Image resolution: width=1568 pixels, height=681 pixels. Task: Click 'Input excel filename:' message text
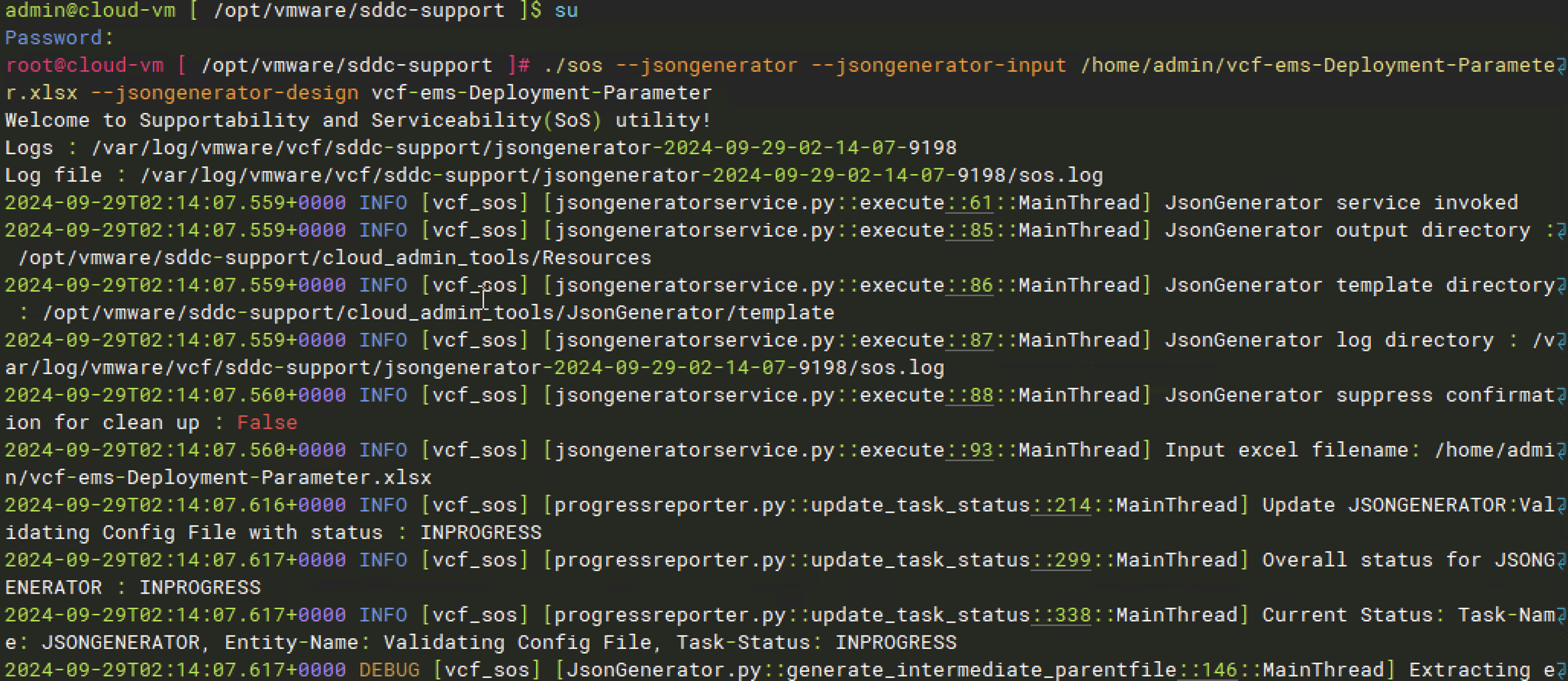[x=1293, y=450]
